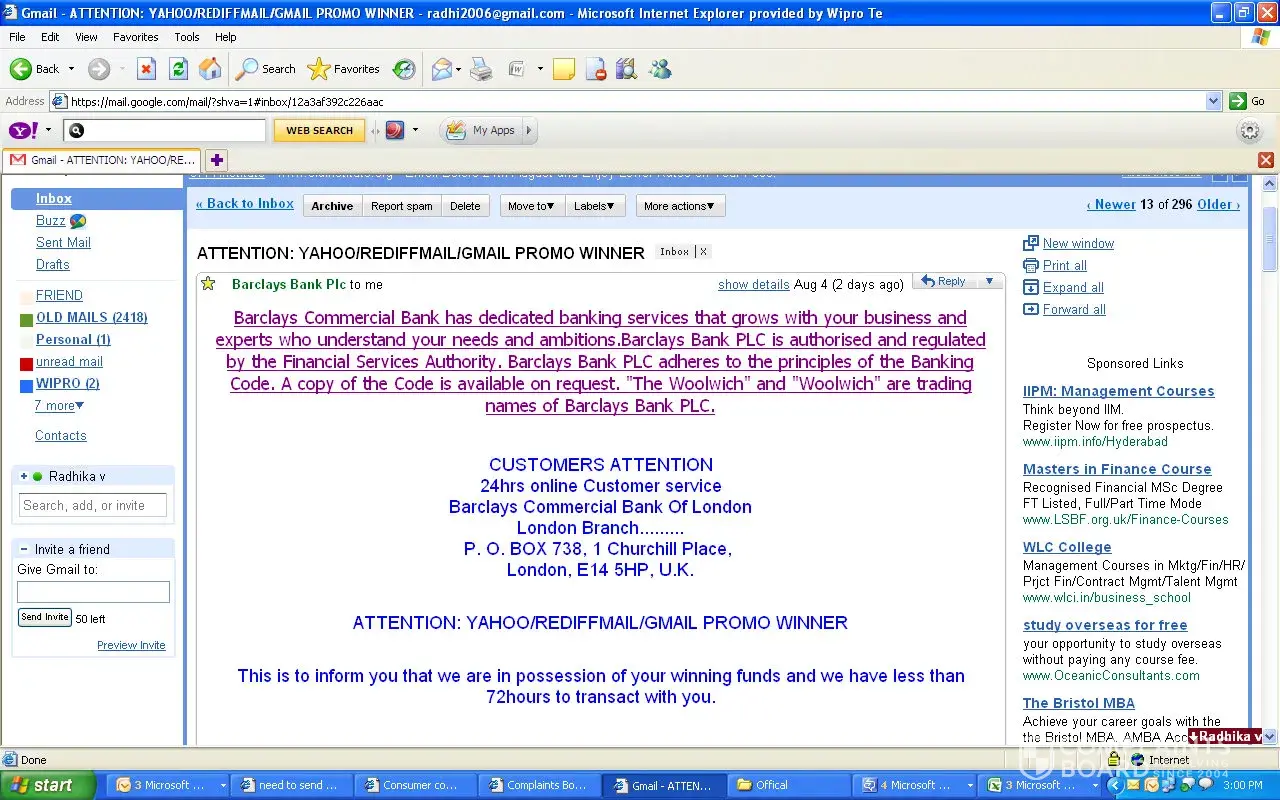The image size is (1280, 800).
Task: Click the Buzz speech bubble icon
Action: [78, 221]
